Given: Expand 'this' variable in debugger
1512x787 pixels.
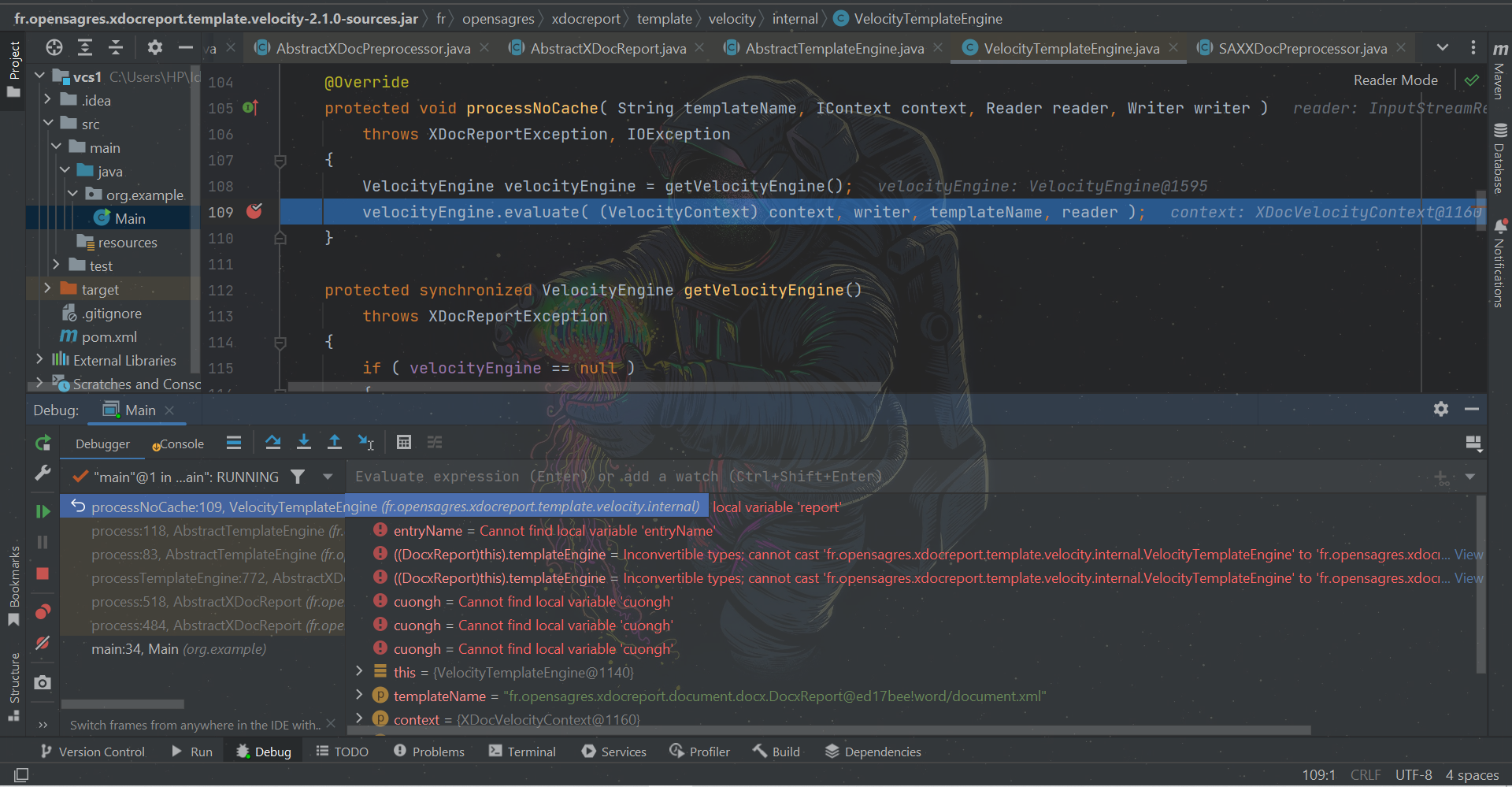Looking at the screenshot, I should click(359, 672).
